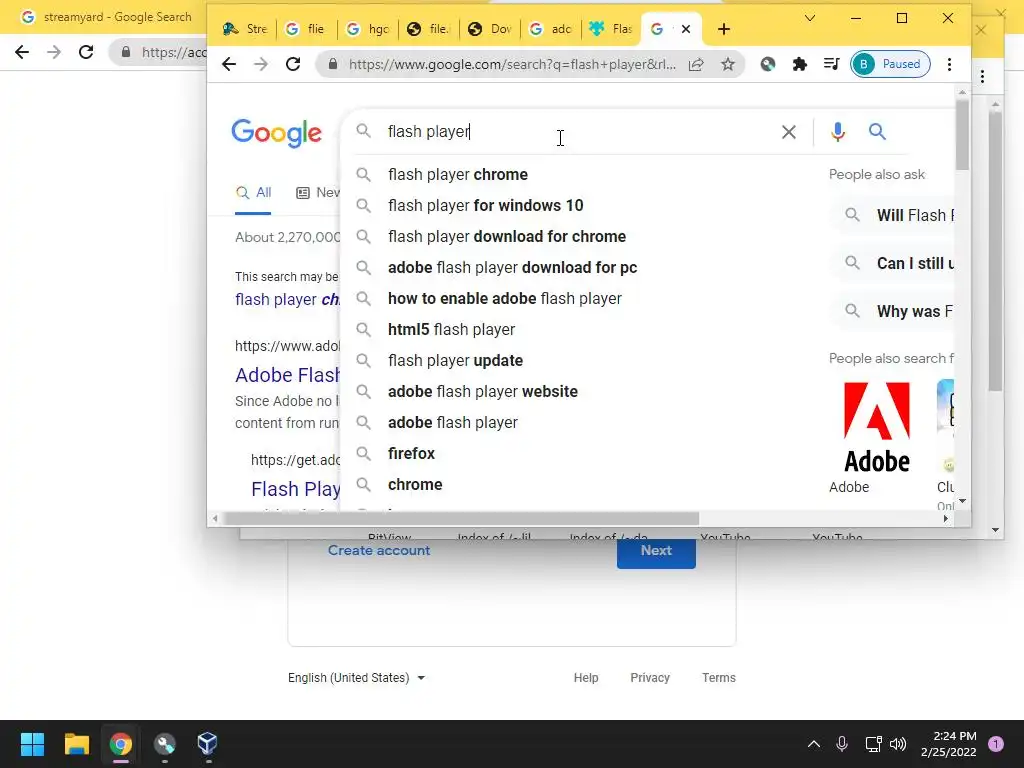The image size is (1024, 768).
Task: Open the All results tab
Action: tap(253, 193)
